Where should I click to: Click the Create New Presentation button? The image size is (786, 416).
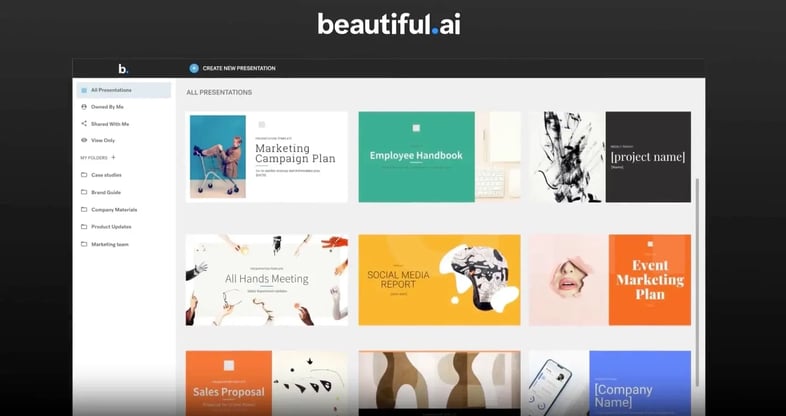(238, 68)
